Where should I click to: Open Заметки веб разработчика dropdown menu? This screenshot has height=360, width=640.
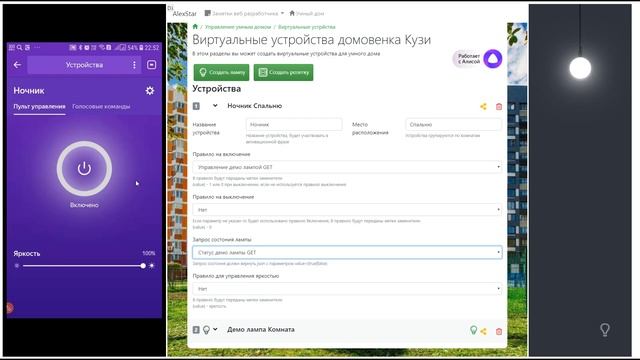(244, 13)
